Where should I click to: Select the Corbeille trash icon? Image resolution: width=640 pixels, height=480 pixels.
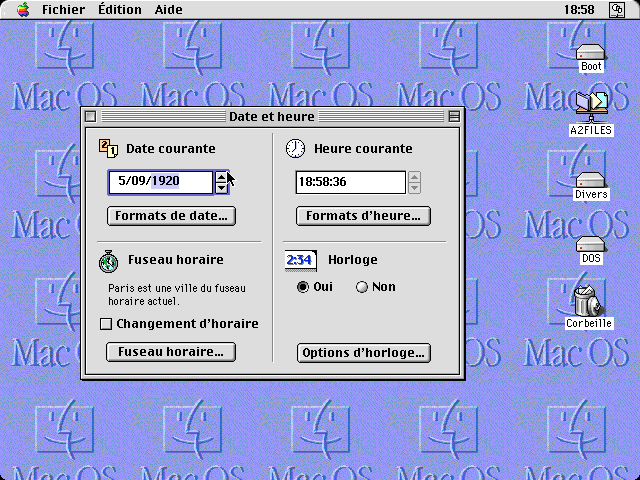[x=588, y=301]
